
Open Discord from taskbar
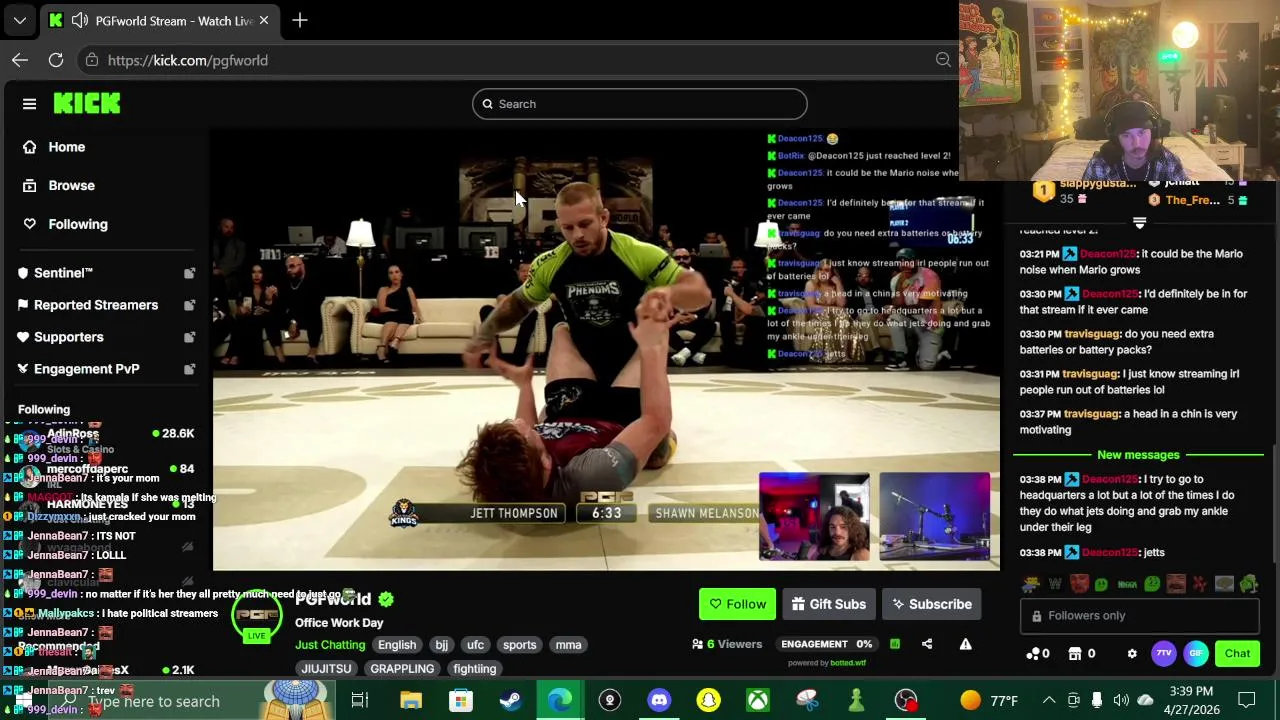pos(659,700)
